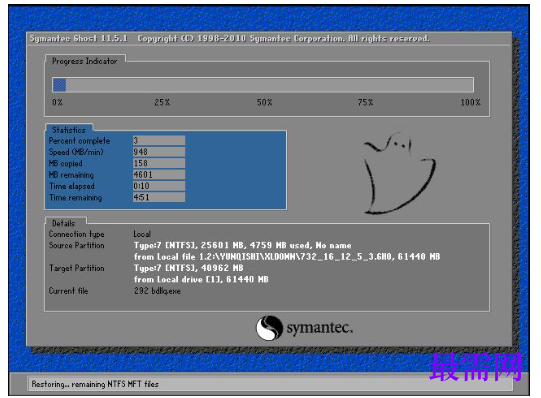Click the 'Source Partition' label
541x398 pixels.
coord(76,246)
